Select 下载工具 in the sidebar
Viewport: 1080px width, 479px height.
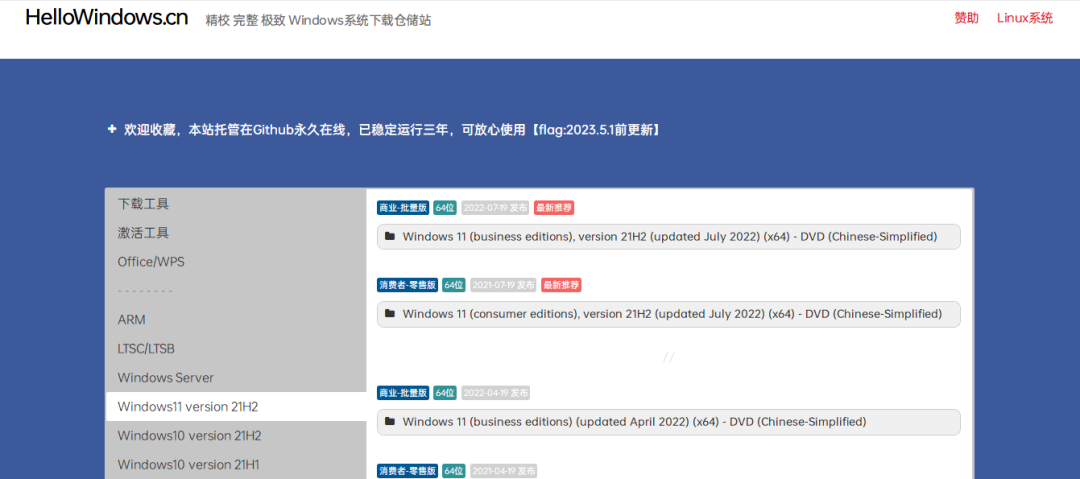coord(236,204)
